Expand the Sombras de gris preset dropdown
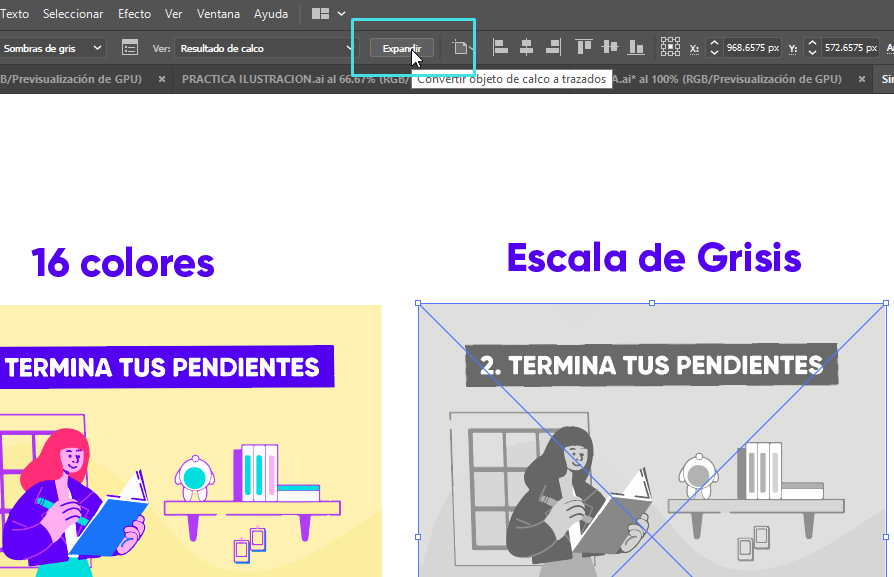Screen dimensions: 894x577 (97, 47)
